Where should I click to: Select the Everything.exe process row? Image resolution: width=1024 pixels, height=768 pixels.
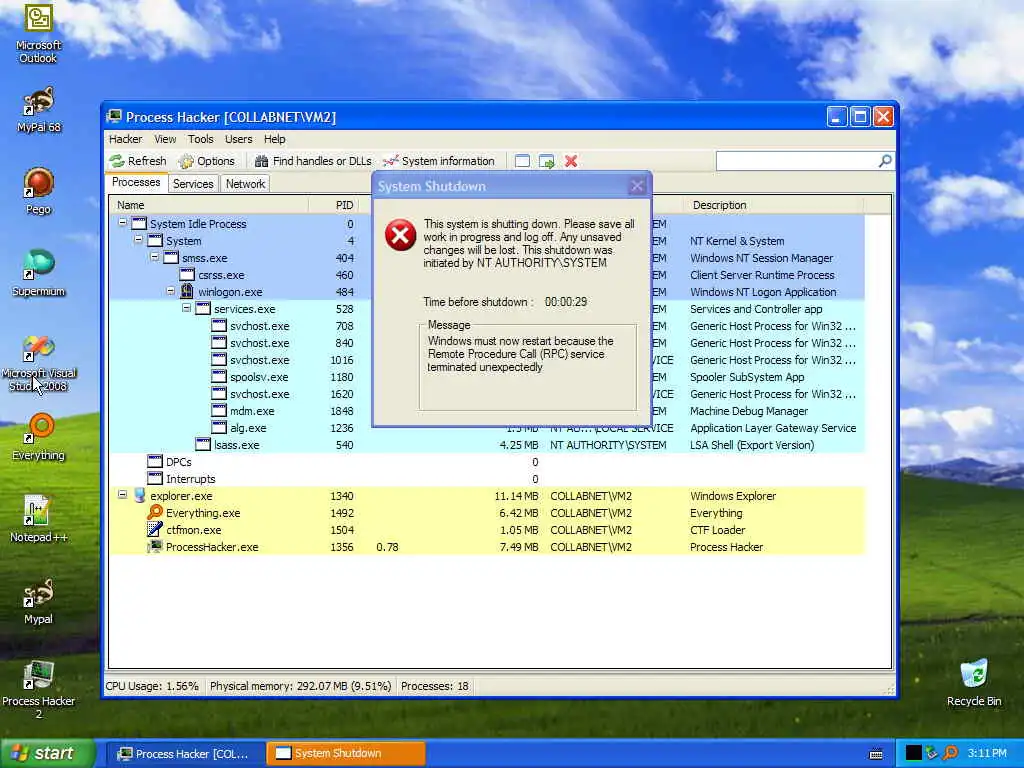(487, 513)
